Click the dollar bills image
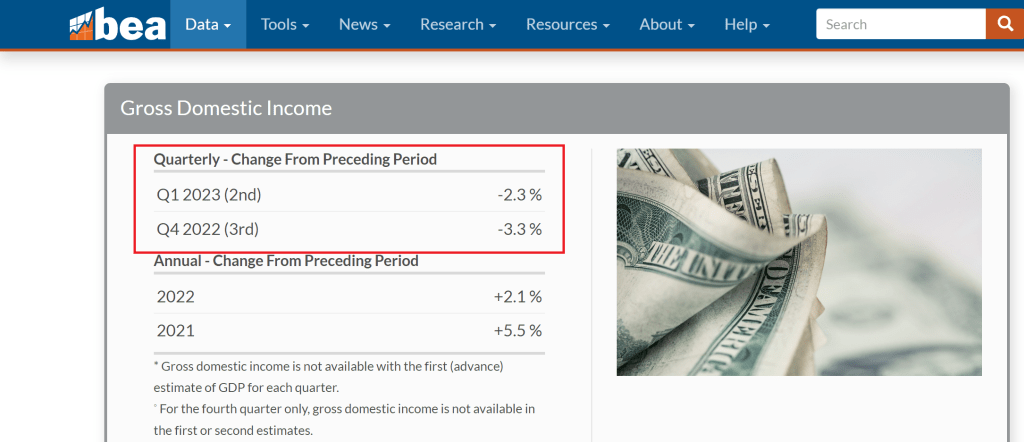Viewport: 1024px width, 442px height. pyautogui.click(x=799, y=262)
